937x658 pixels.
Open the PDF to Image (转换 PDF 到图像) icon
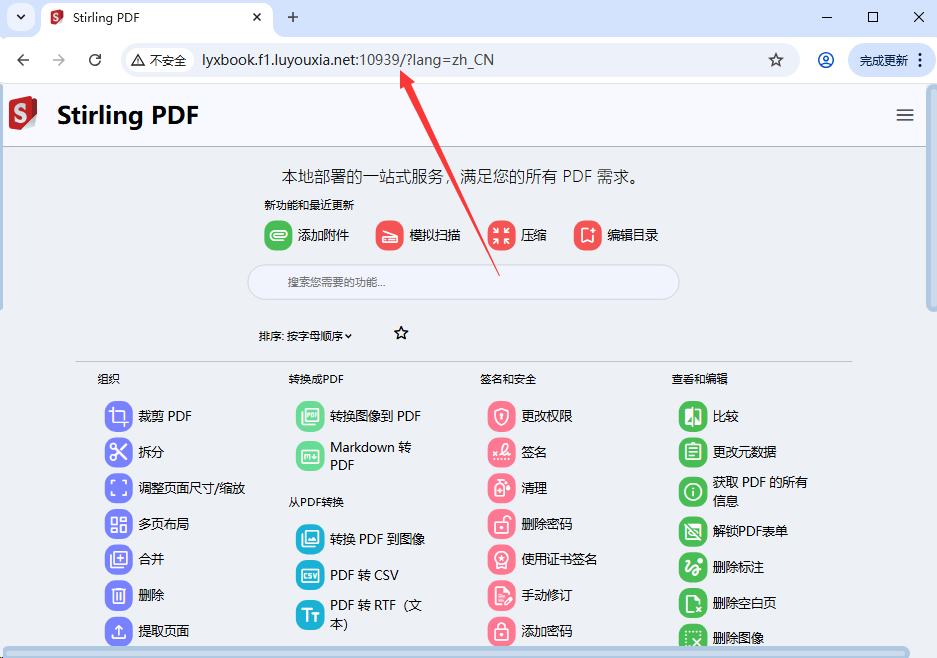click(x=310, y=539)
